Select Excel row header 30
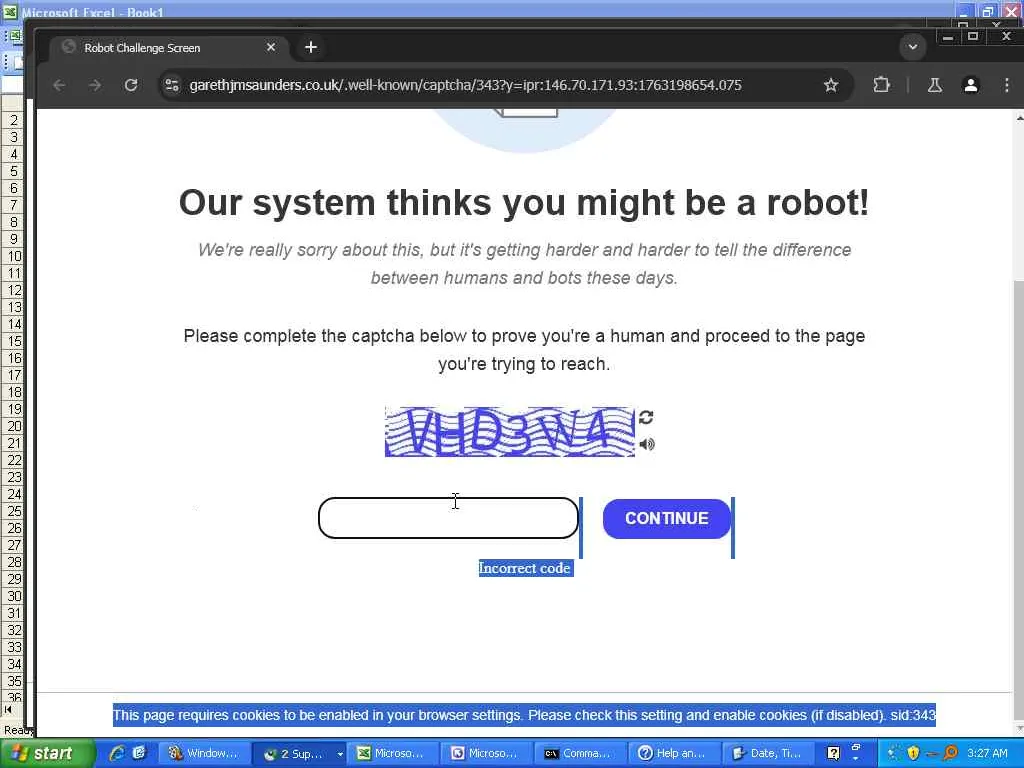Viewport: 1024px width, 768px height. point(13,596)
